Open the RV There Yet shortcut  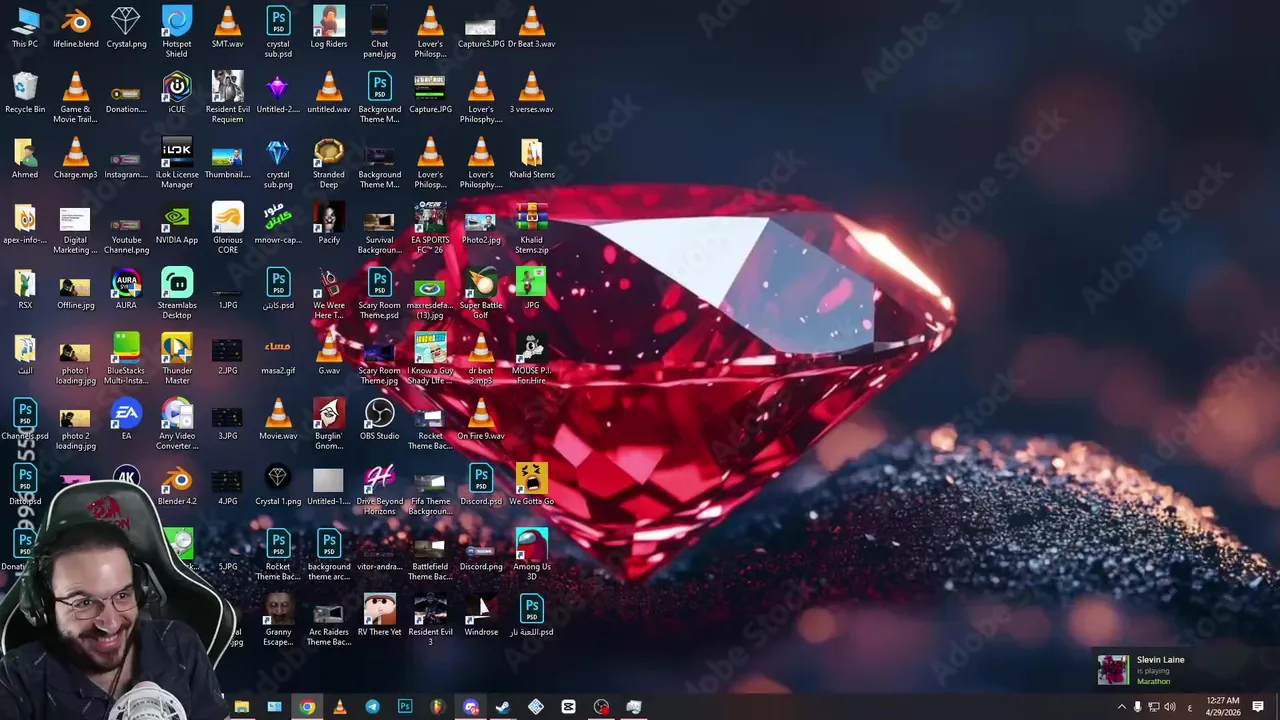point(380,616)
